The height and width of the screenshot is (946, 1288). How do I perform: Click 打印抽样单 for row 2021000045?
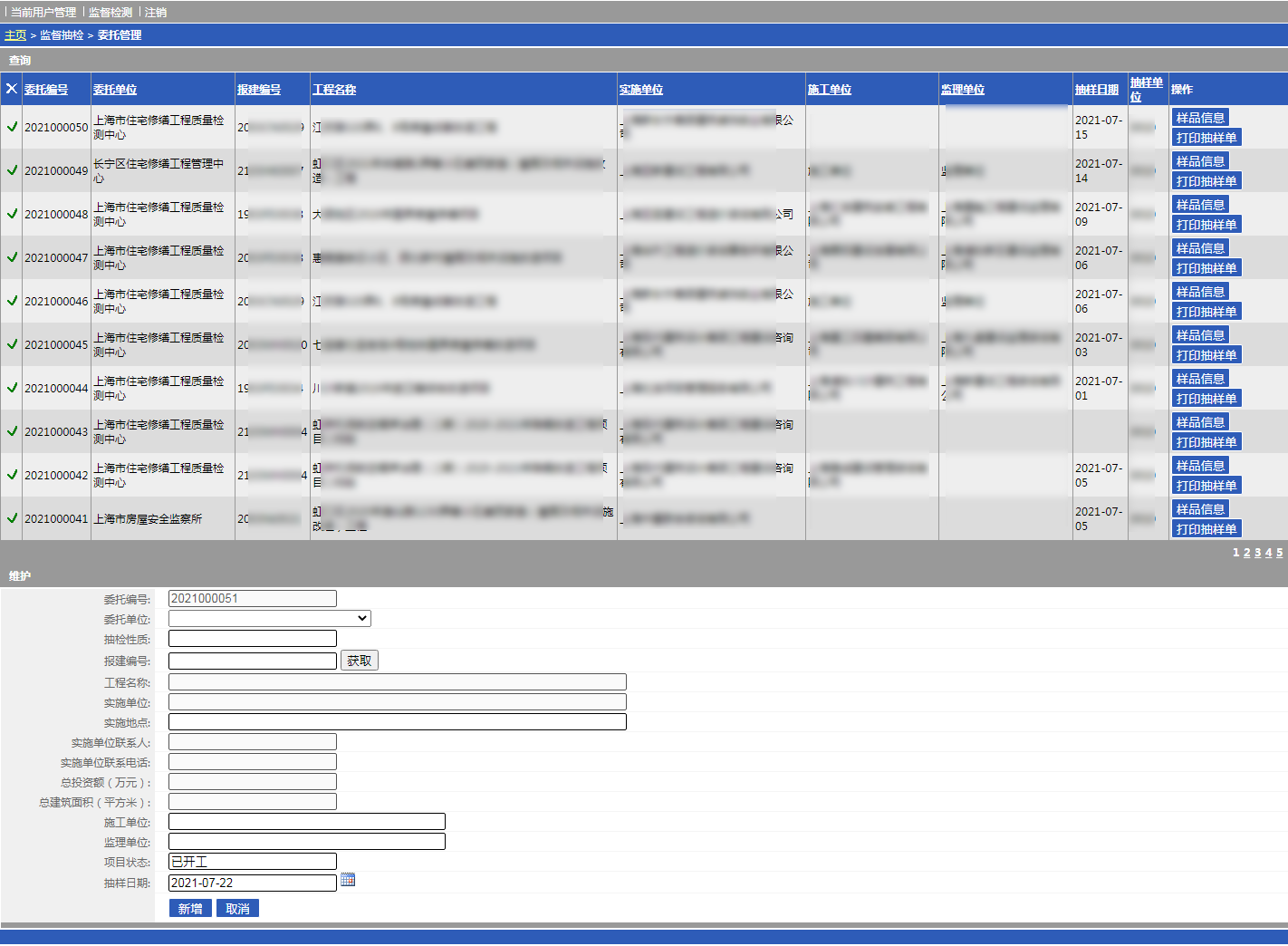pos(1206,355)
